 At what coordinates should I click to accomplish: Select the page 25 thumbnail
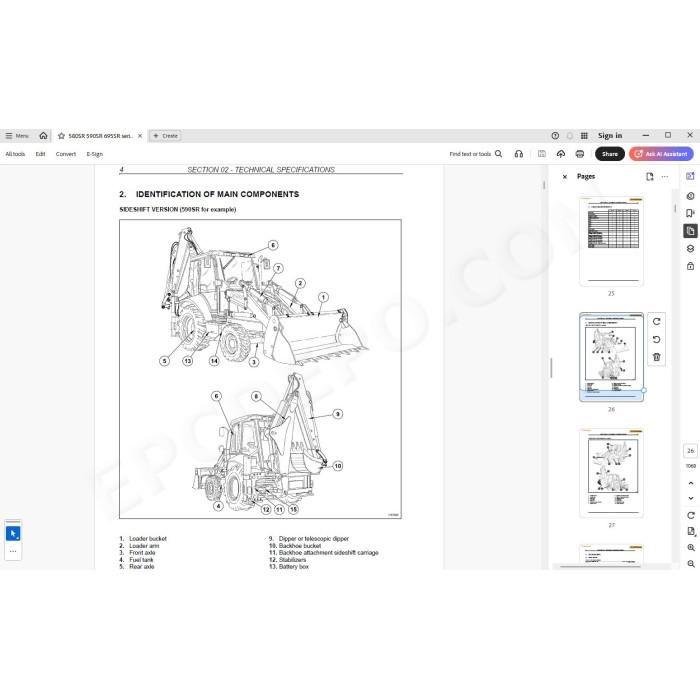click(x=611, y=241)
